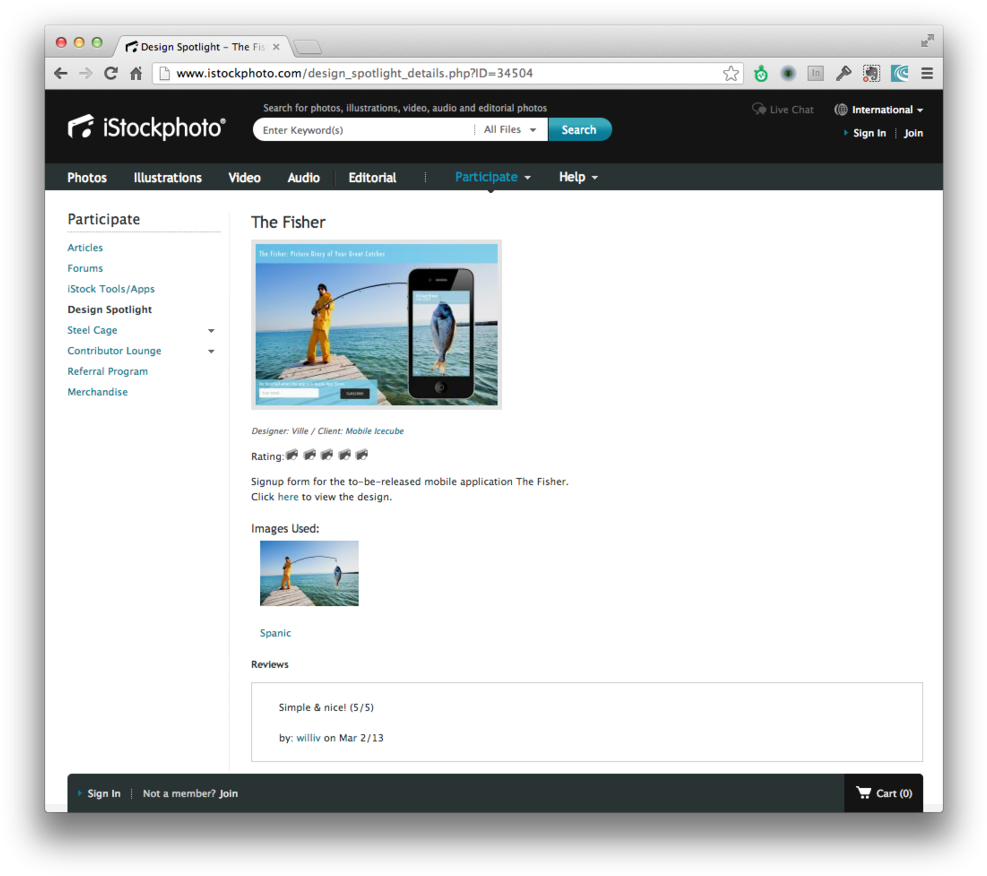Open the shopping Cart (0) icon
The width and height of the screenshot is (987, 876).
tap(884, 793)
